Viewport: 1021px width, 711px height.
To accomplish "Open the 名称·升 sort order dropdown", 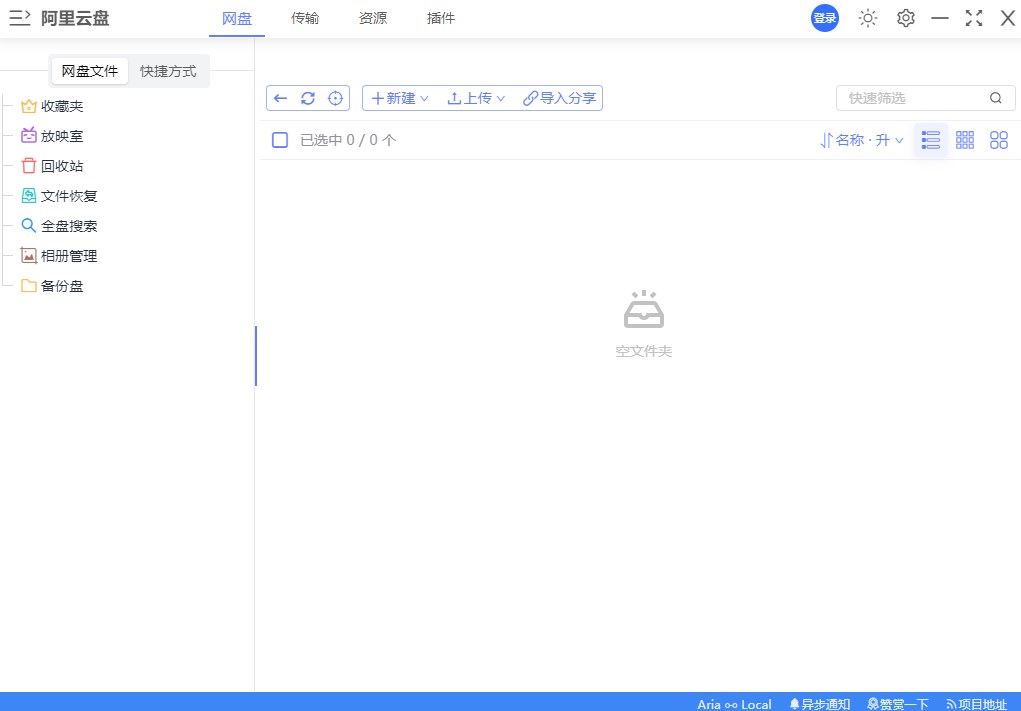I will [860, 140].
